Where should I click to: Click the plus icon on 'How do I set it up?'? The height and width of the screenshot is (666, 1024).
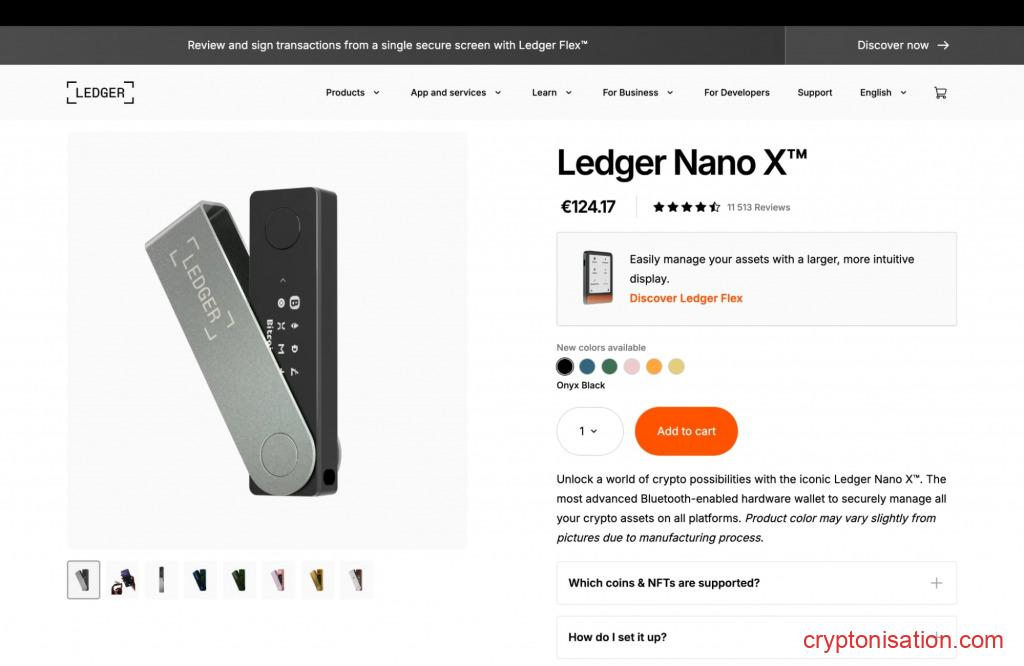click(x=935, y=637)
